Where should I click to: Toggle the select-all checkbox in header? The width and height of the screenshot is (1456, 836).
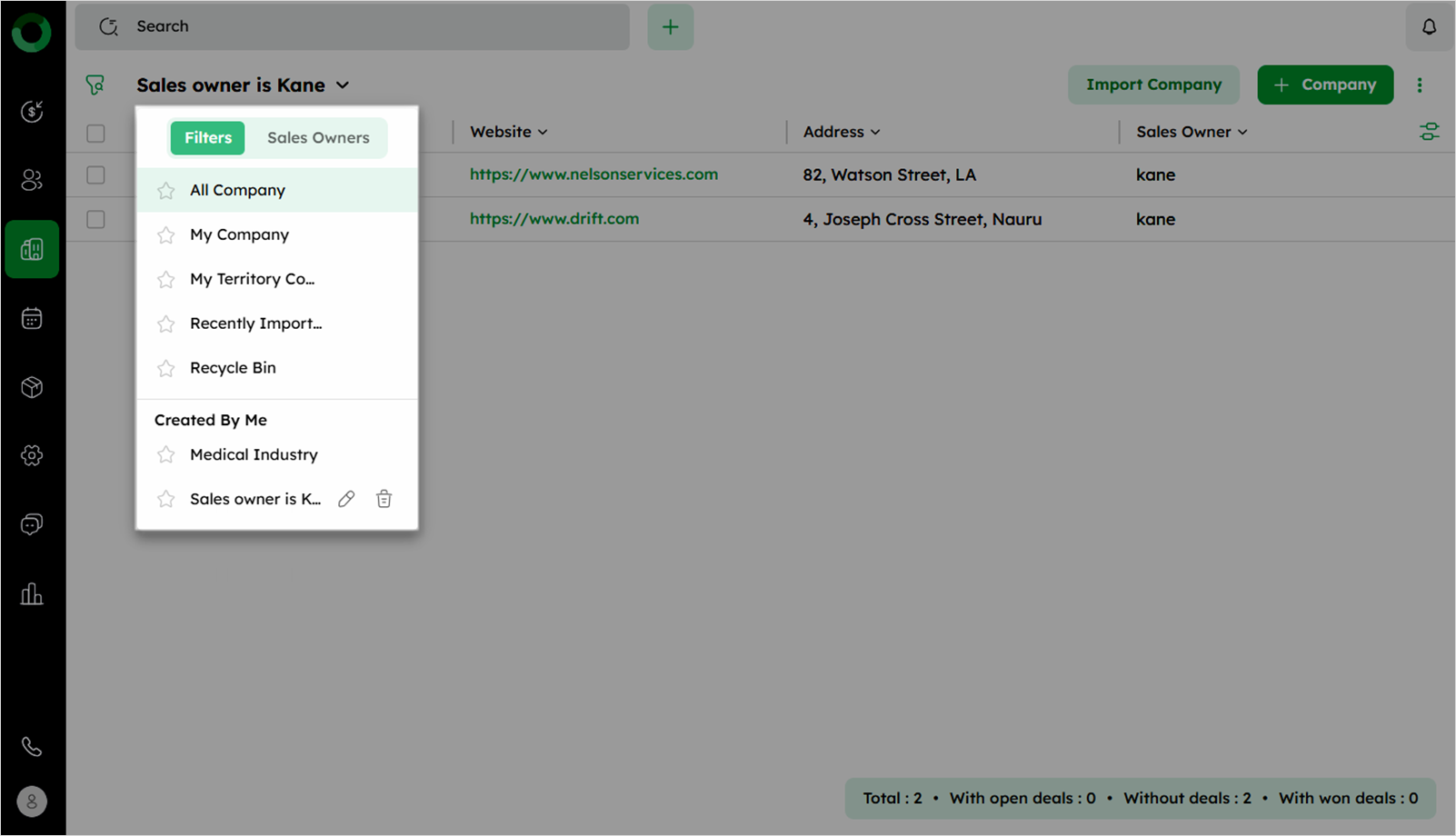tap(95, 134)
